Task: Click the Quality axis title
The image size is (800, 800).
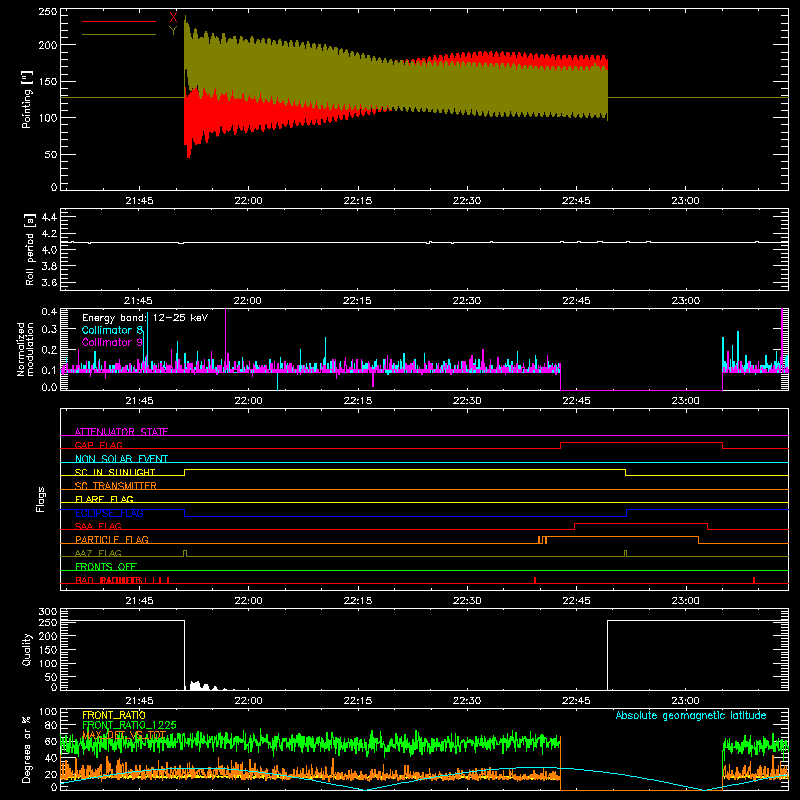Action: [27, 649]
